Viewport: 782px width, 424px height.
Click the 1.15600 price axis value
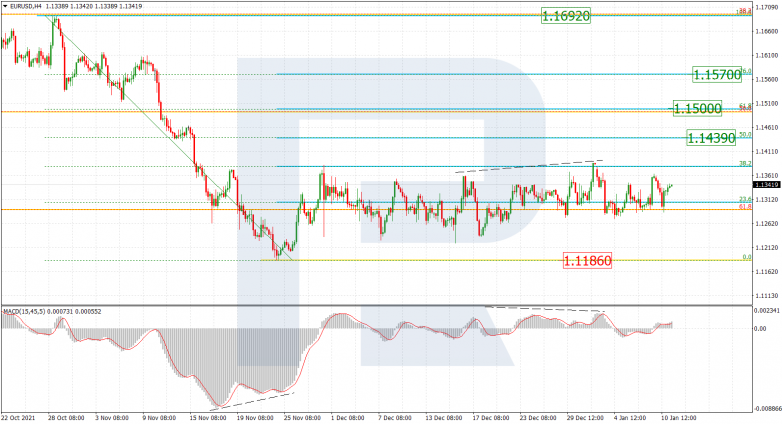[x=767, y=80]
